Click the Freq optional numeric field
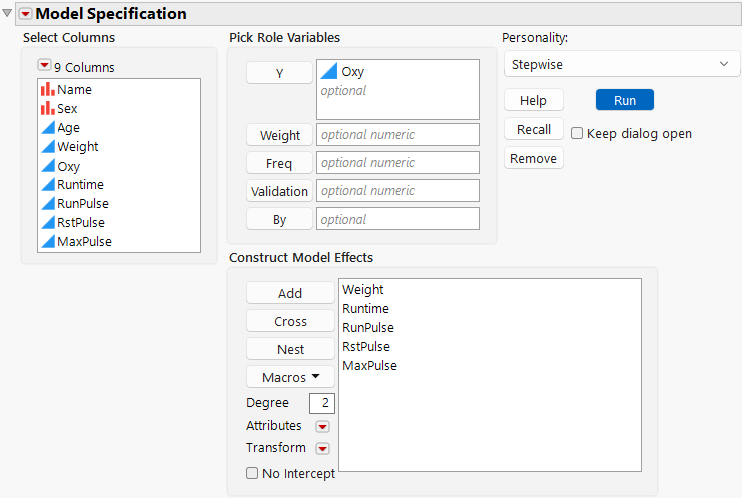Viewport: 742px width, 498px height. pos(397,163)
